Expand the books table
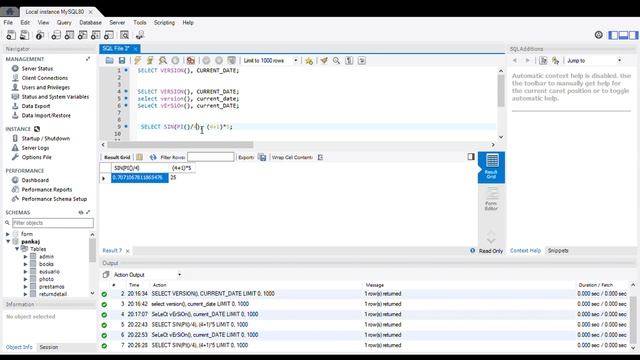The image size is (640, 360). pyautogui.click(x=25, y=264)
